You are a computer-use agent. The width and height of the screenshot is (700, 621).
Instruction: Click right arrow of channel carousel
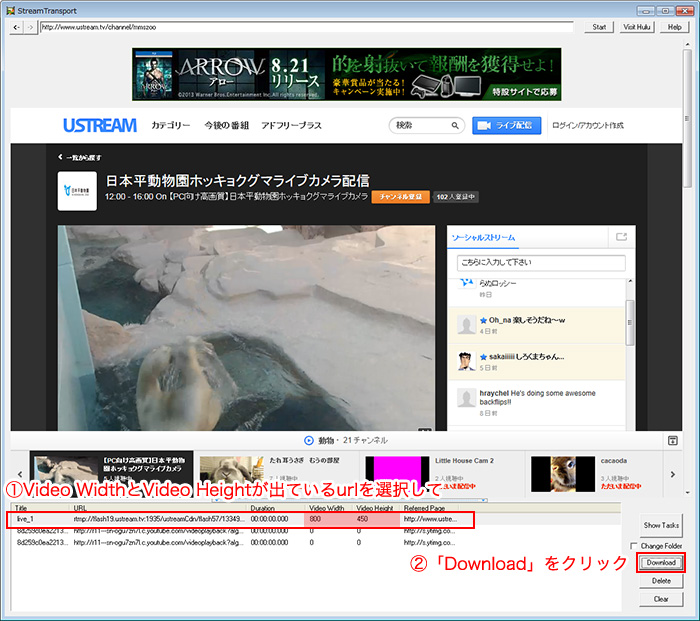pyautogui.click(x=673, y=474)
